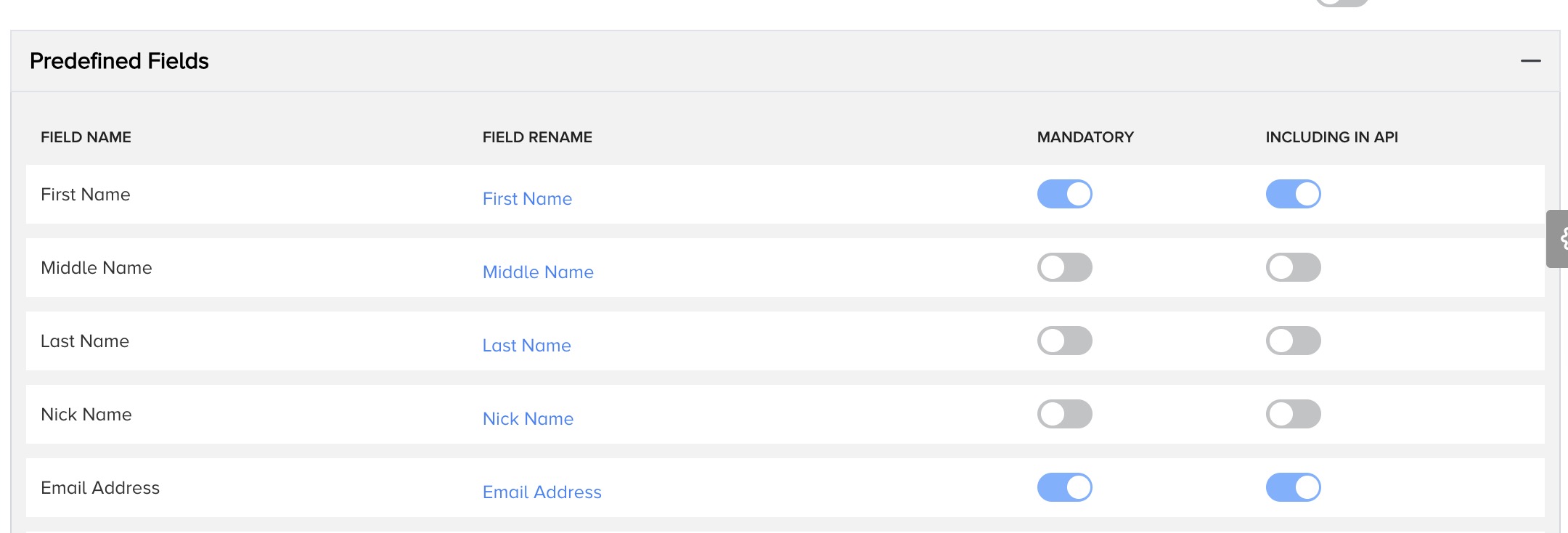This screenshot has width=1568, height=533.
Task: Disable Mandatory toggle for First Name
Action: [x=1064, y=195]
